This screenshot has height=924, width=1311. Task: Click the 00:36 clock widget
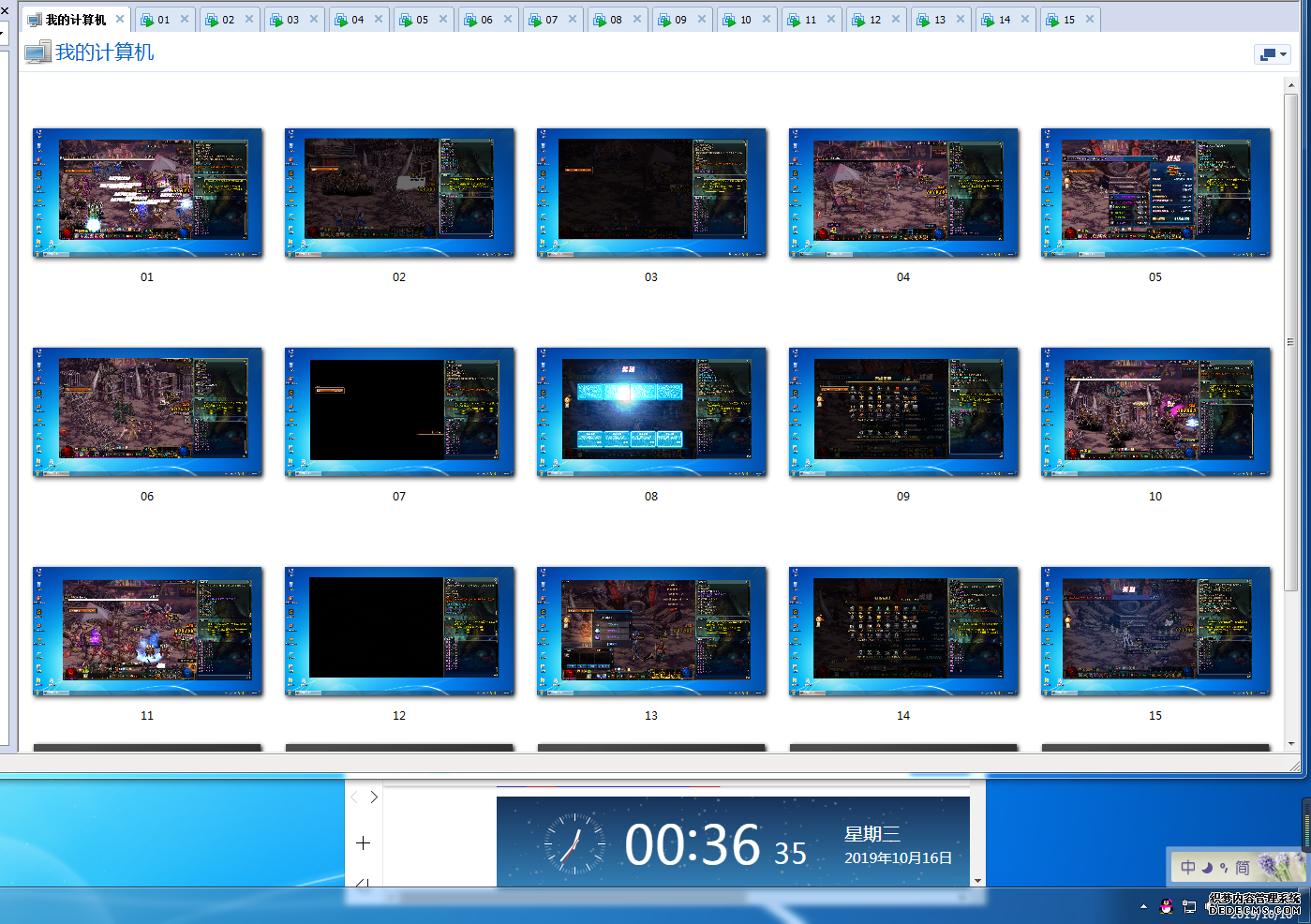click(x=733, y=842)
